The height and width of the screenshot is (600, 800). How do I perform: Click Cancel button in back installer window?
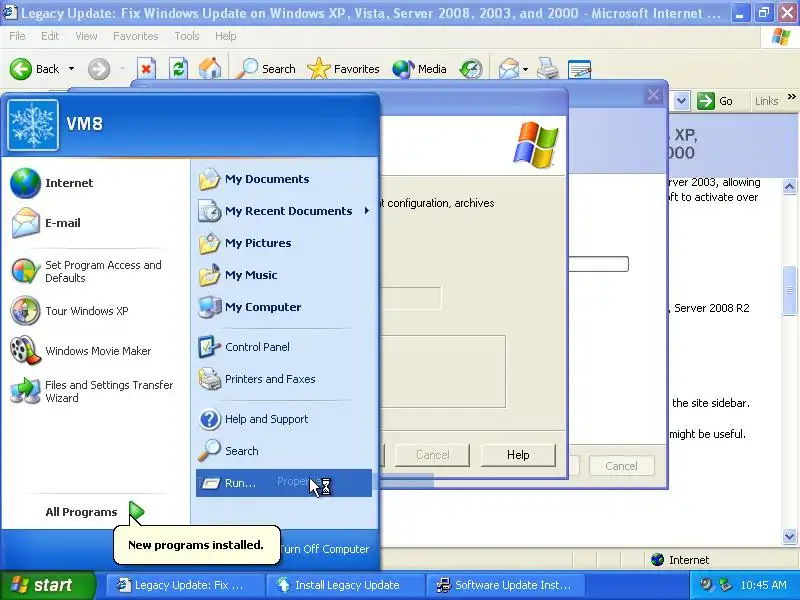coord(621,466)
